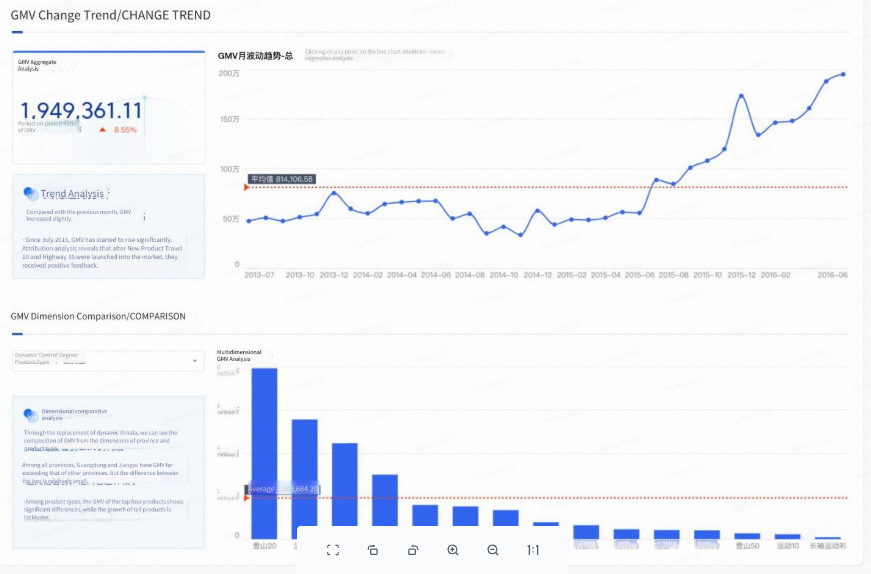Reset view to 1:1 scale
871x574 pixels.
[533, 550]
